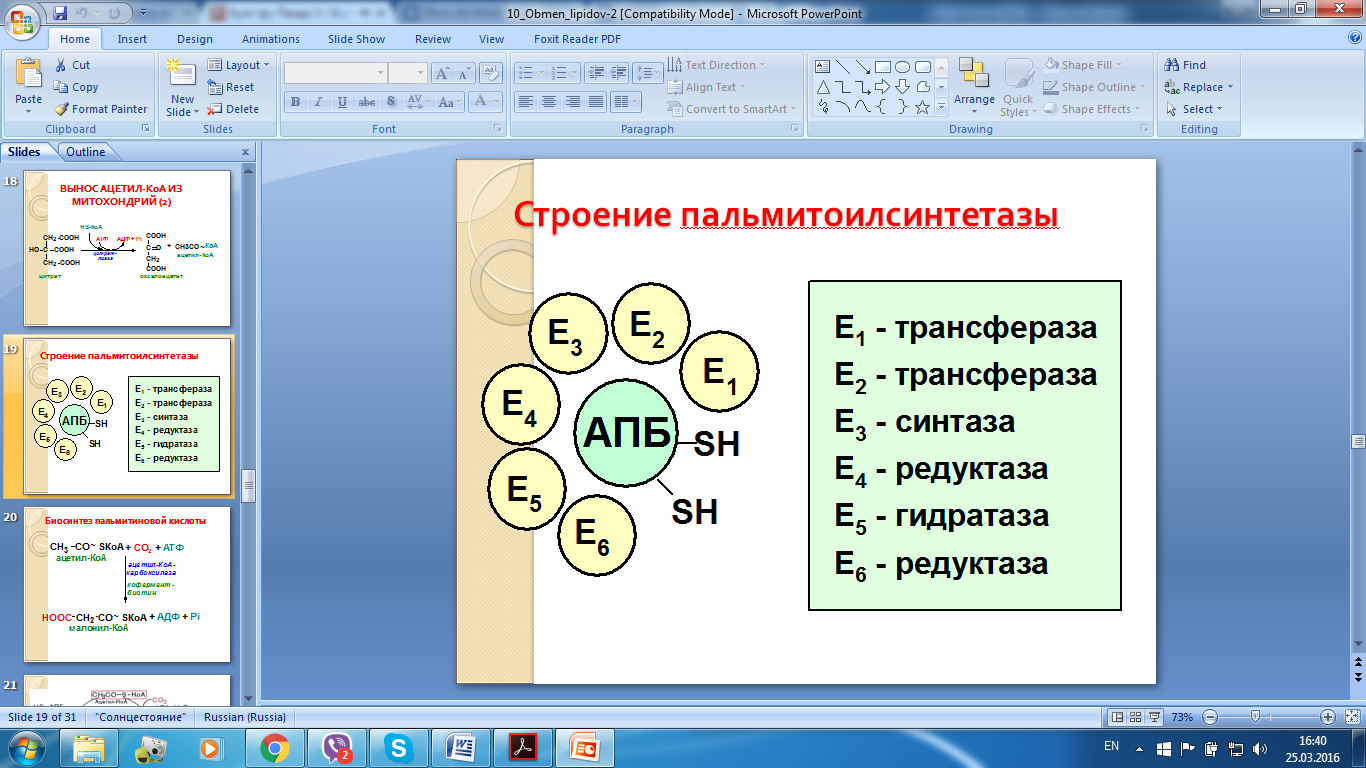Switch to Slide Sorter view

[x=1136, y=717]
